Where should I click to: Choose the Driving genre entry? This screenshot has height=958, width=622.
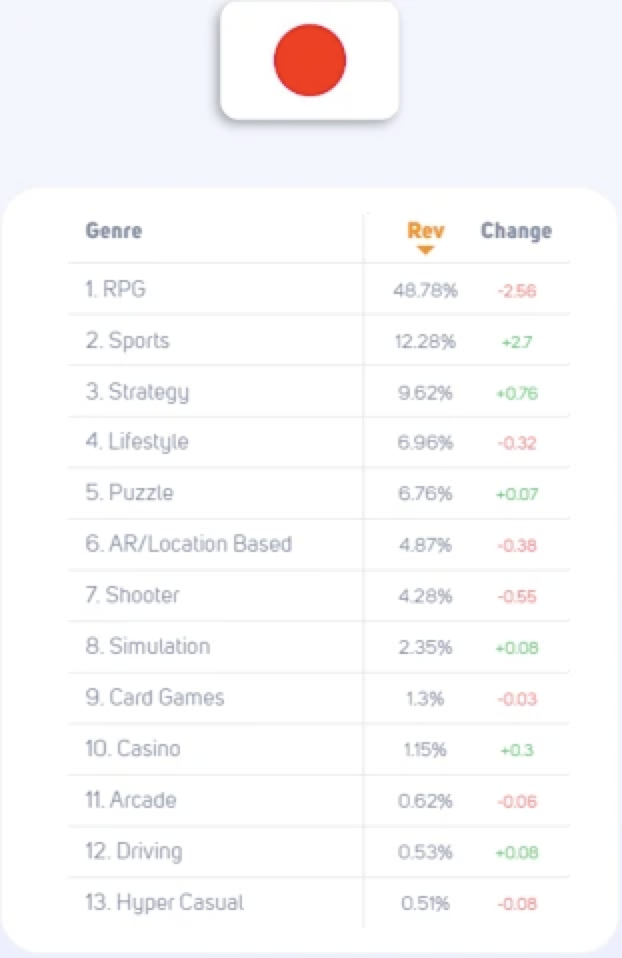pyautogui.click(x=318, y=852)
